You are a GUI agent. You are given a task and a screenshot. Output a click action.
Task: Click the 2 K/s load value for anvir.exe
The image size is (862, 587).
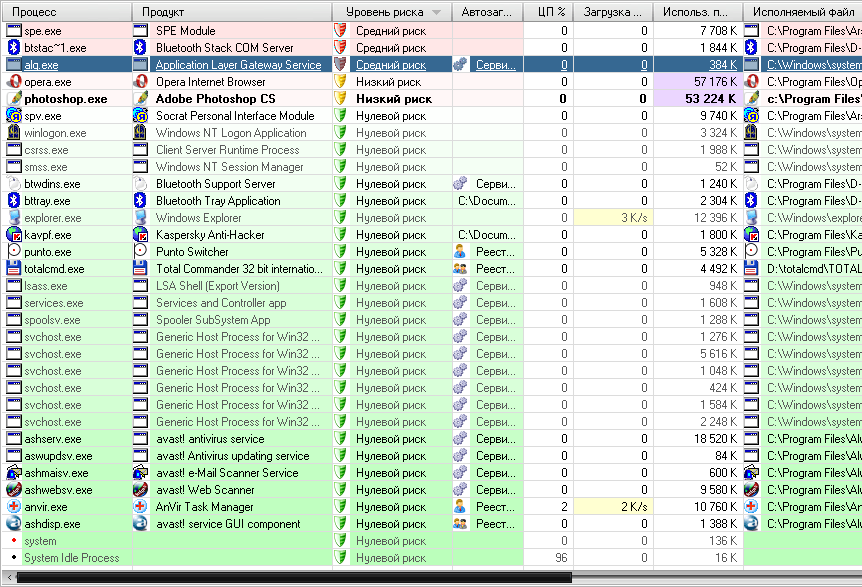tap(634, 507)
